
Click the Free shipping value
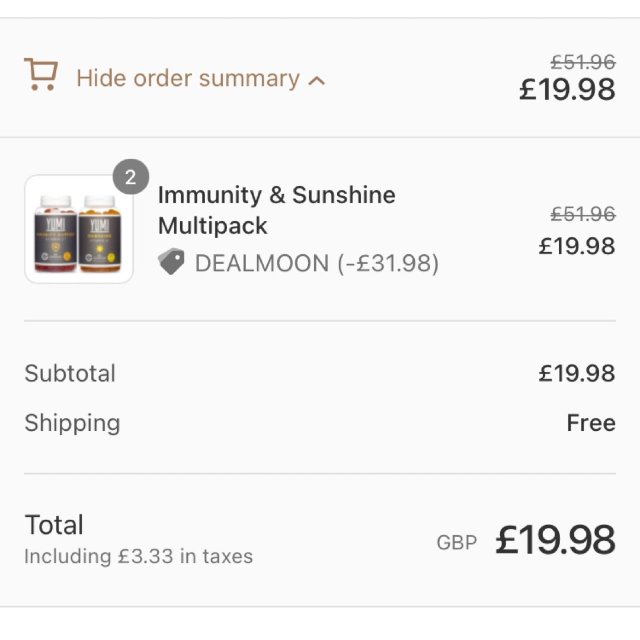point(590,423)
